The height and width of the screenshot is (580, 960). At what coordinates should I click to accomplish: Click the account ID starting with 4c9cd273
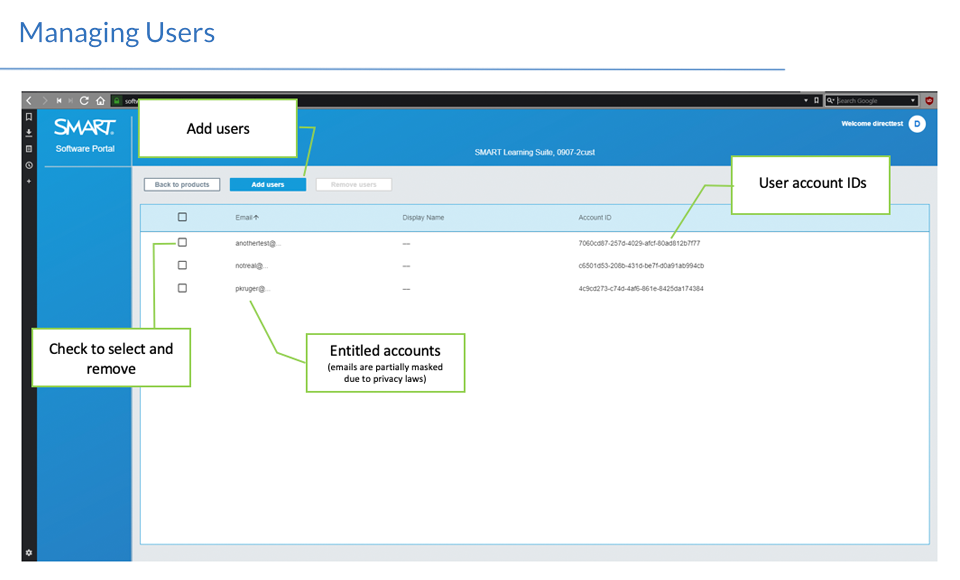(641, 288)
